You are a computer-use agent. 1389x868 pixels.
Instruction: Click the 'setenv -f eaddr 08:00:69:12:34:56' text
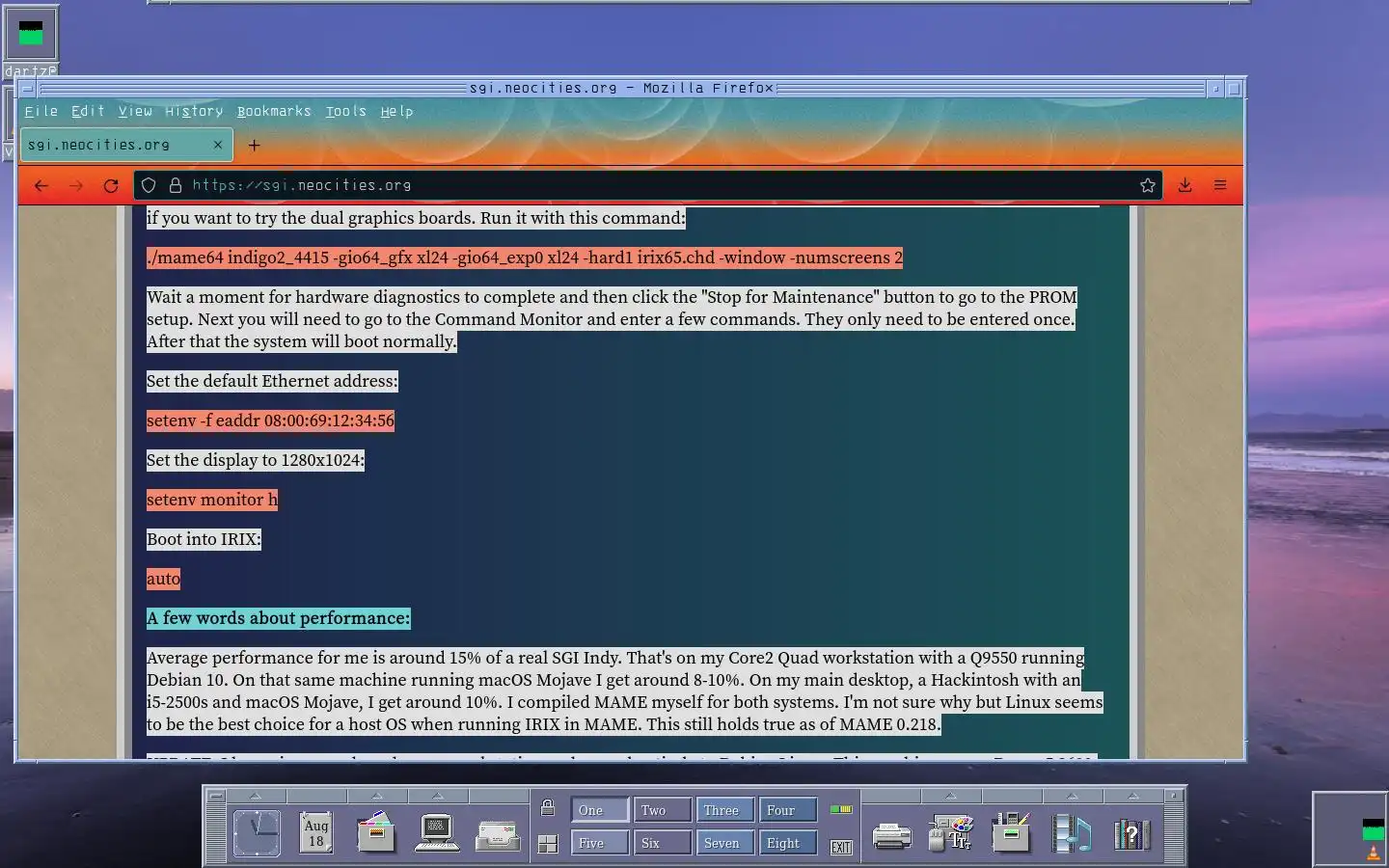pyautogui.click(x=270, y=420)
